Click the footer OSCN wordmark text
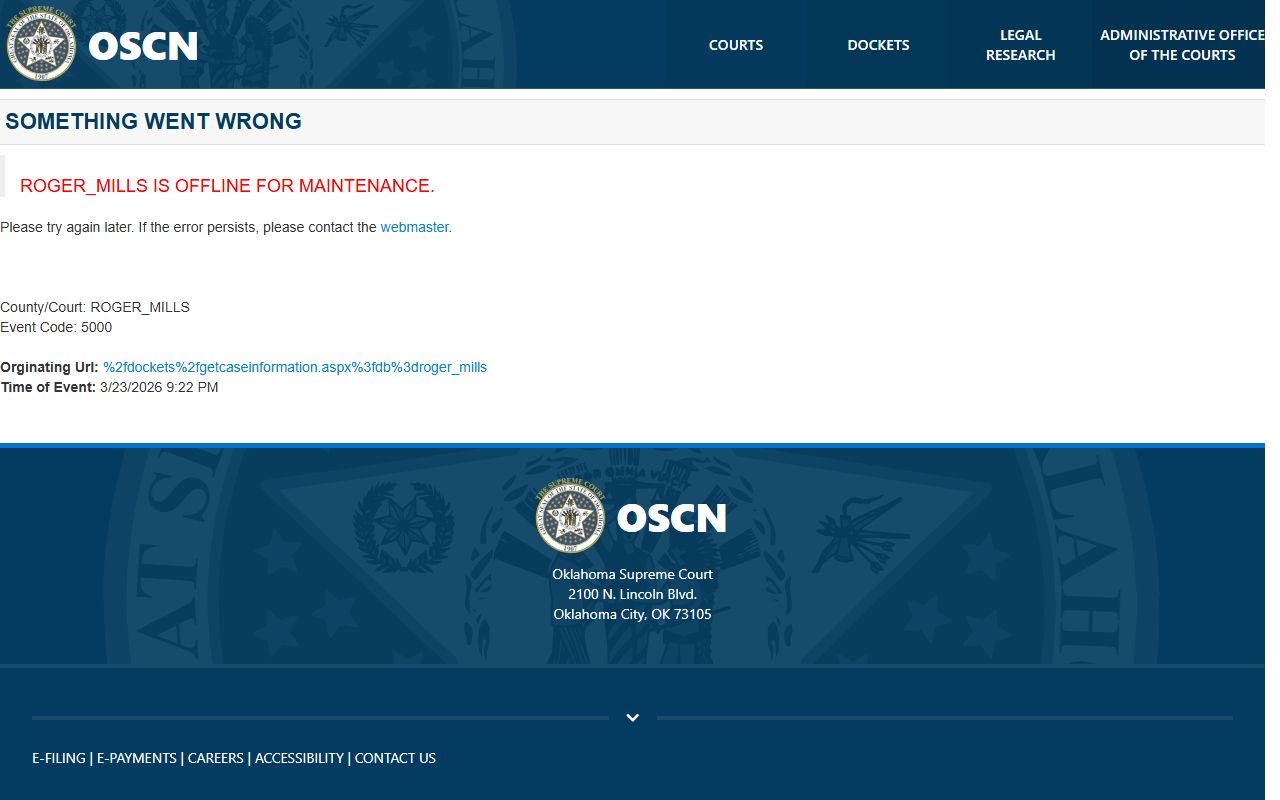1280x800 pixels. pyautogui.click(x=671, y=518)
